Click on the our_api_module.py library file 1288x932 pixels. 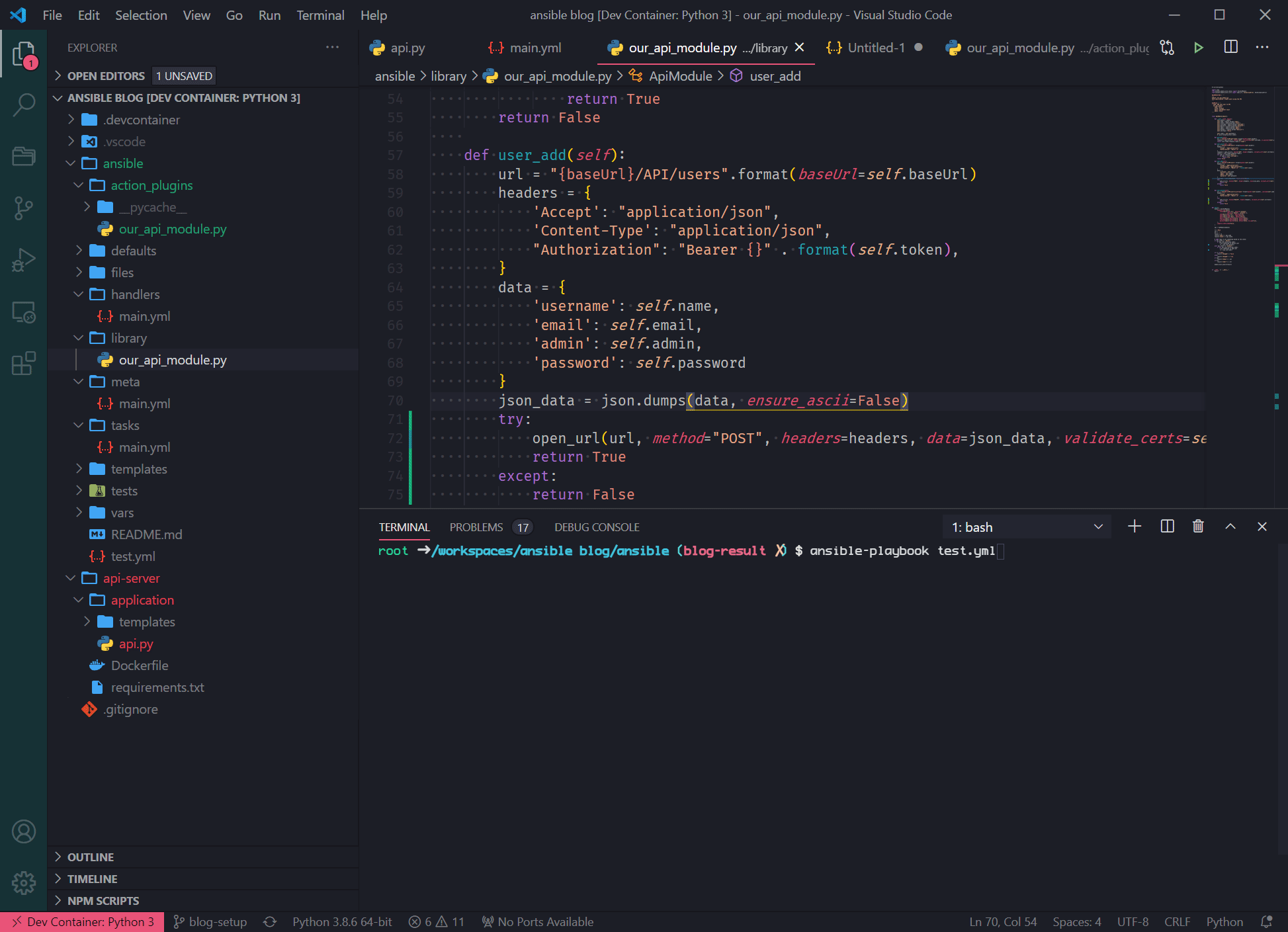(172, 360)
